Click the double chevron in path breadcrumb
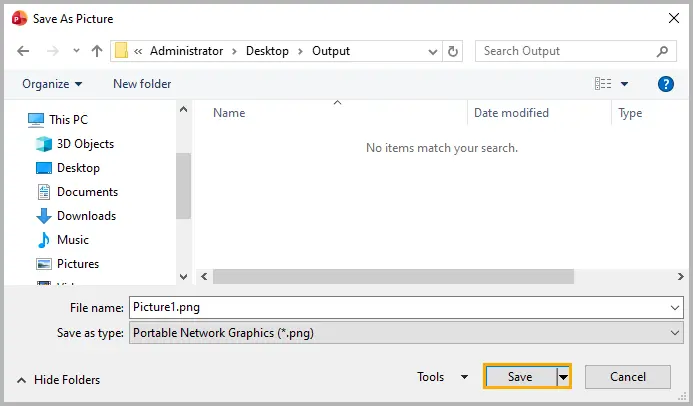 (x=138, y=51)
